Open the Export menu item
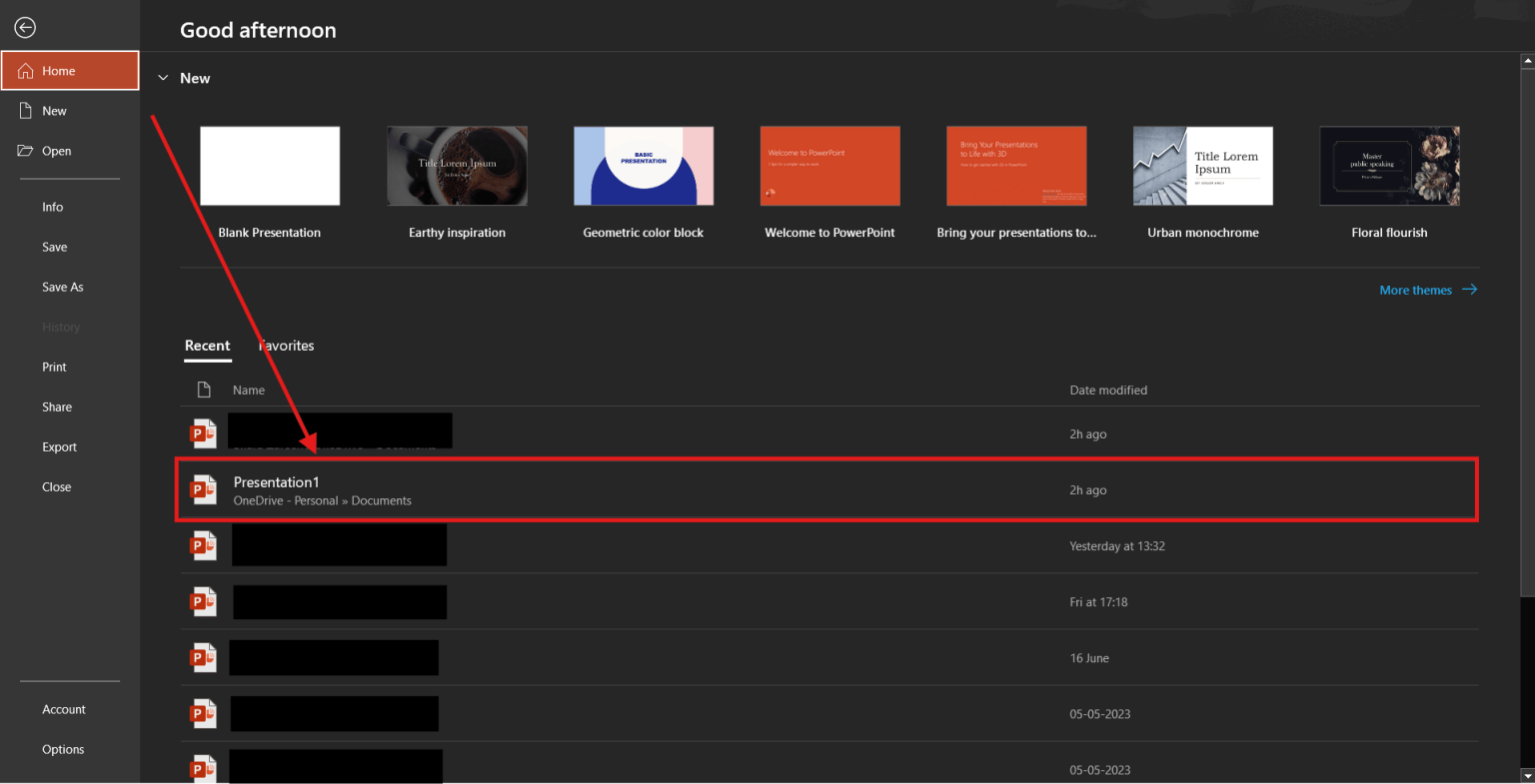Viewport: 1535px width, 784px height. coord(59,447)
